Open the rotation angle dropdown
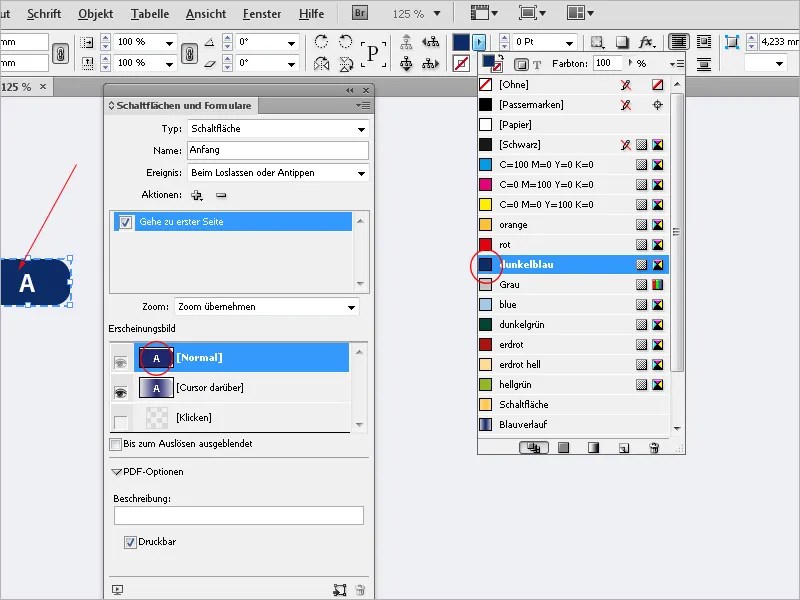Screen dimensions: 800x600 291,42
